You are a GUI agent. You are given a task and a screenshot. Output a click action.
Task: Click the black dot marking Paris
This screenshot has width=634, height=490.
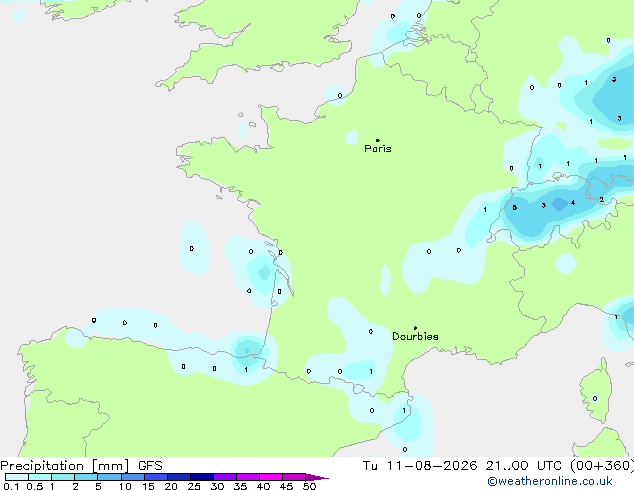(x=378, y=140)
